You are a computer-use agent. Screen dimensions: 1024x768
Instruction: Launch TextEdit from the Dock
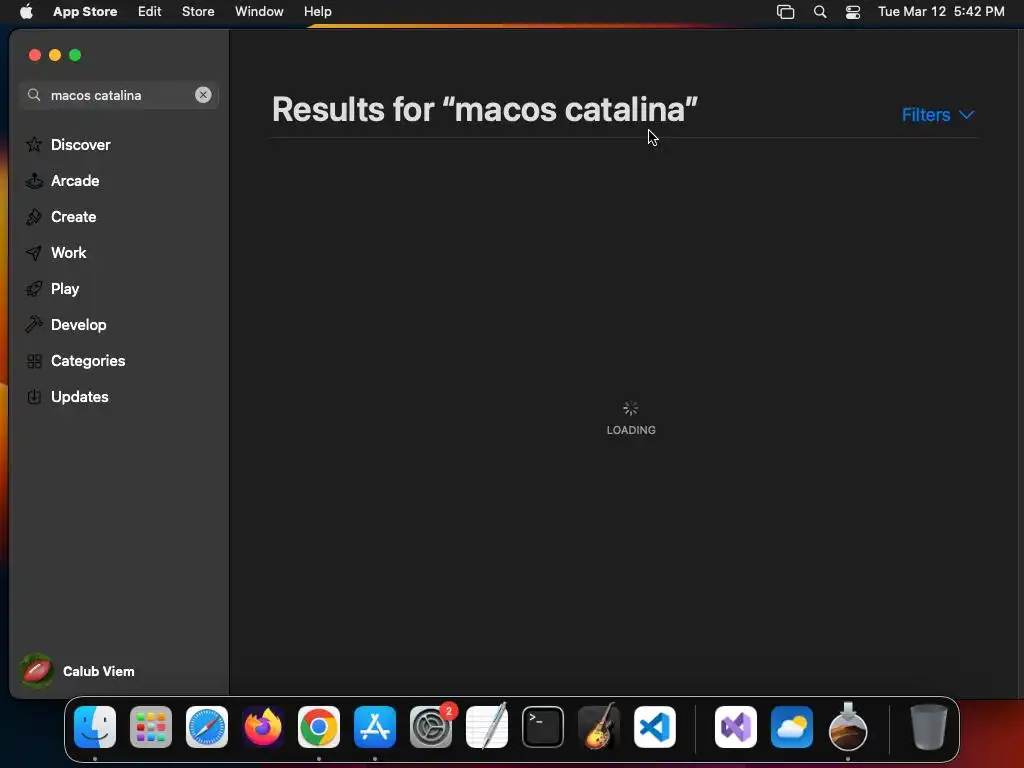point(487,726)
